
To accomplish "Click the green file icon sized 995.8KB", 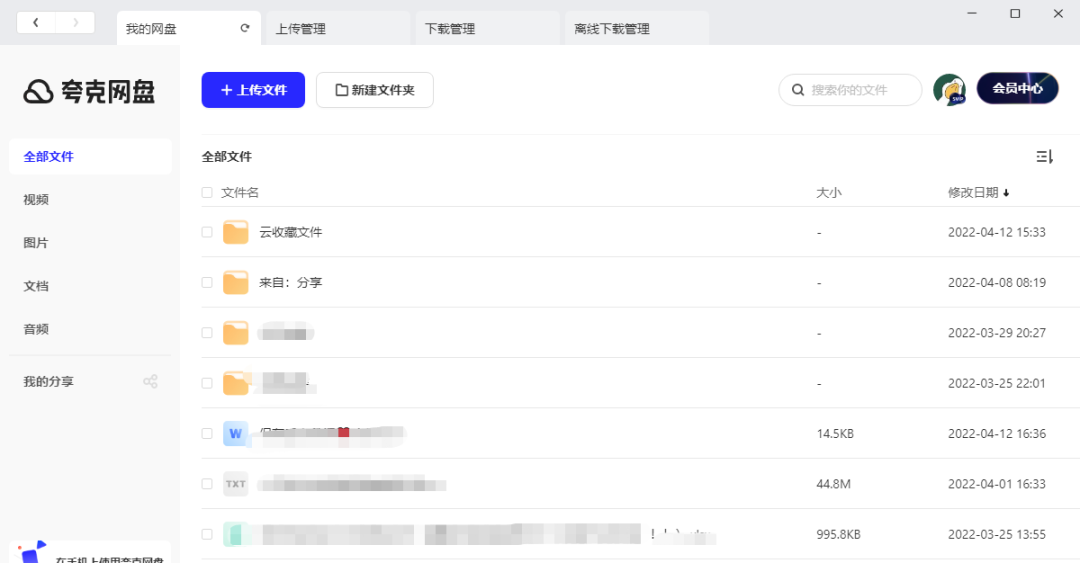I will pos(236,534).
